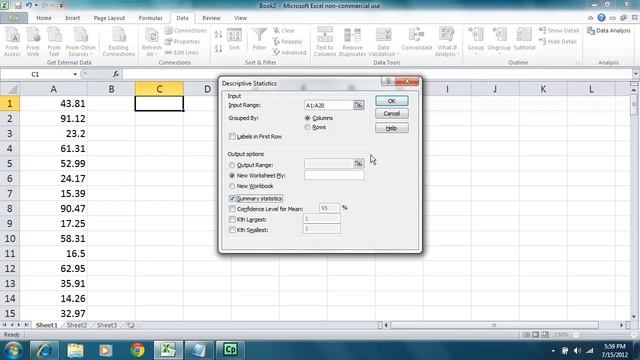Viewport: 640px width, 360px height.
Task: Enable Labels in First Row checkbox
Action: click(232, 136)
